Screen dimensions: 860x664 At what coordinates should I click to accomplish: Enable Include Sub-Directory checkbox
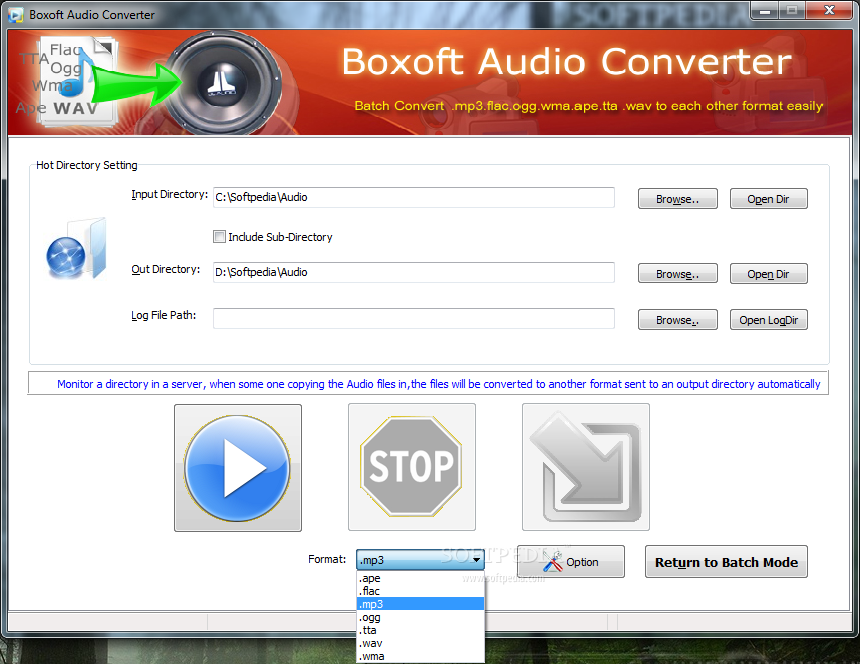219,237
